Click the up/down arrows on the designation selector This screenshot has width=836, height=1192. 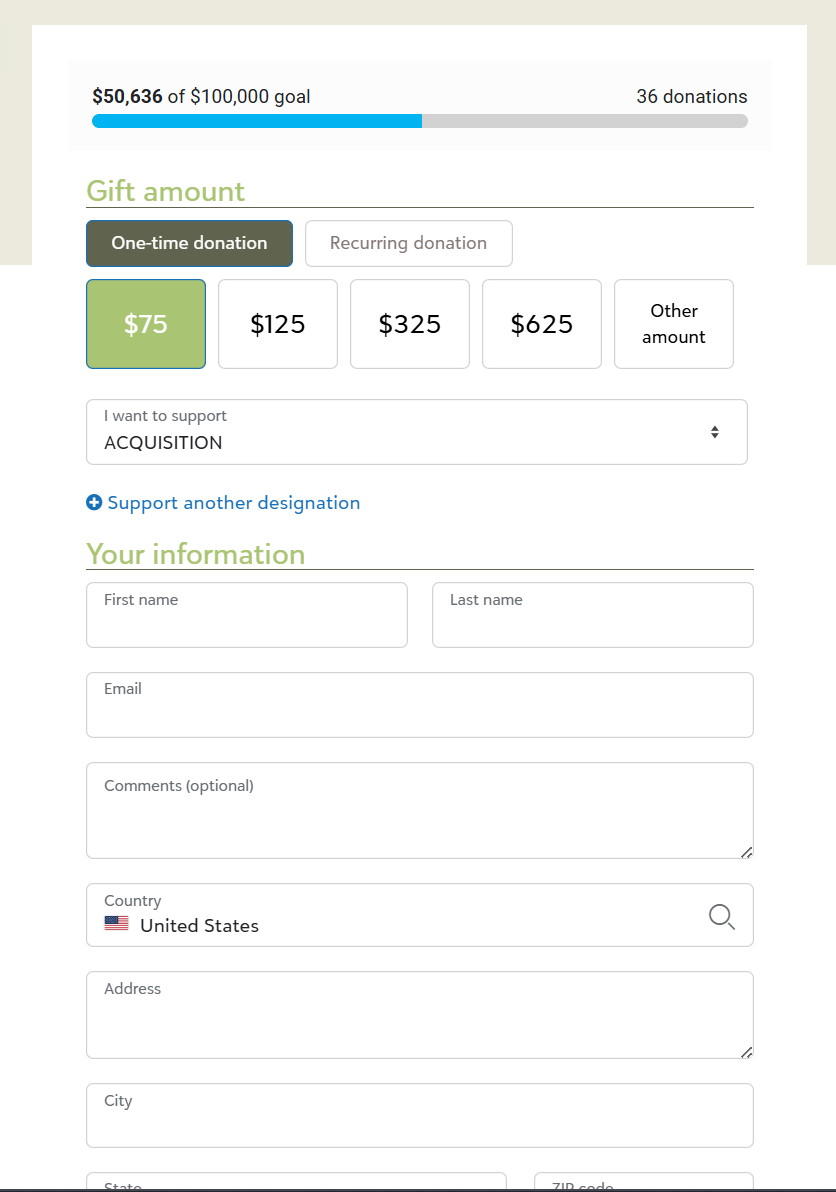[715, 431]
